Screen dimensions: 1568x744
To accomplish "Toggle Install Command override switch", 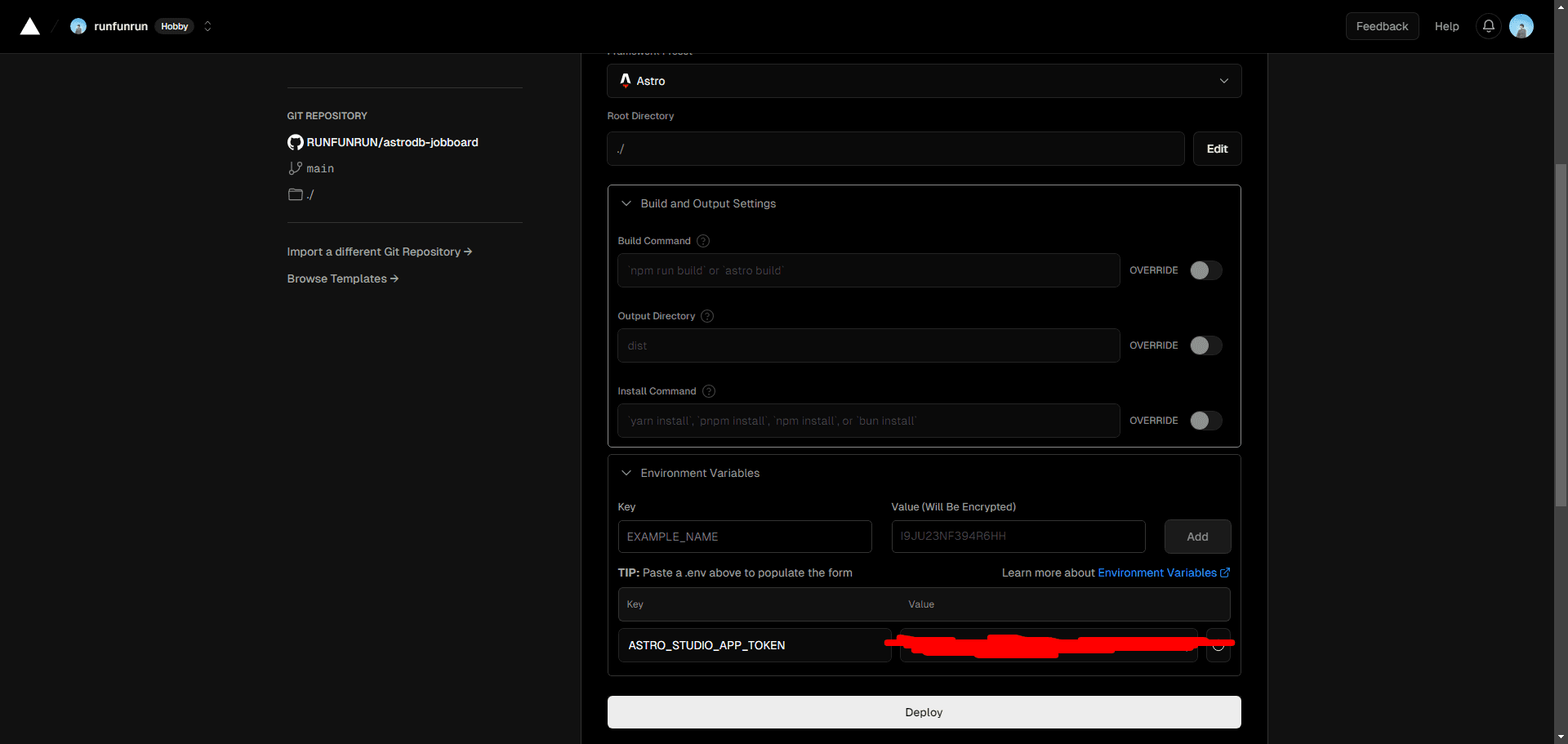I will tap(1205, 421).
